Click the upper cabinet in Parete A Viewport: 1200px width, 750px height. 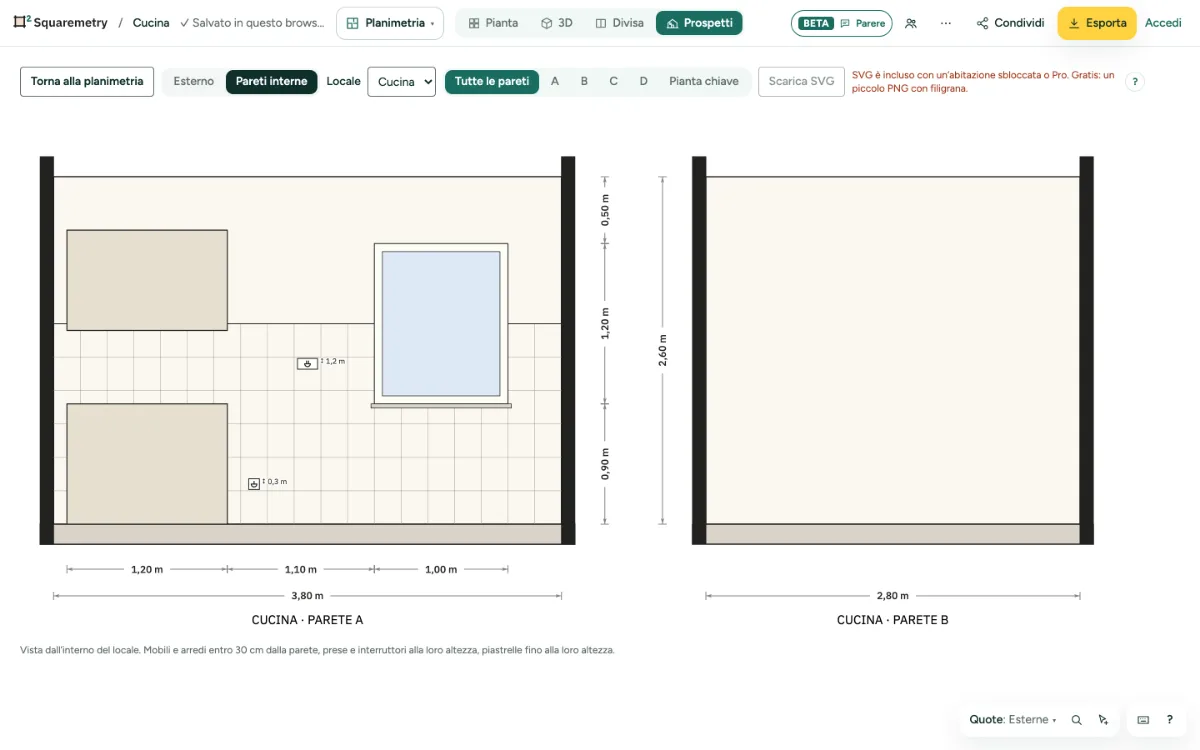(x=147, y=280)
